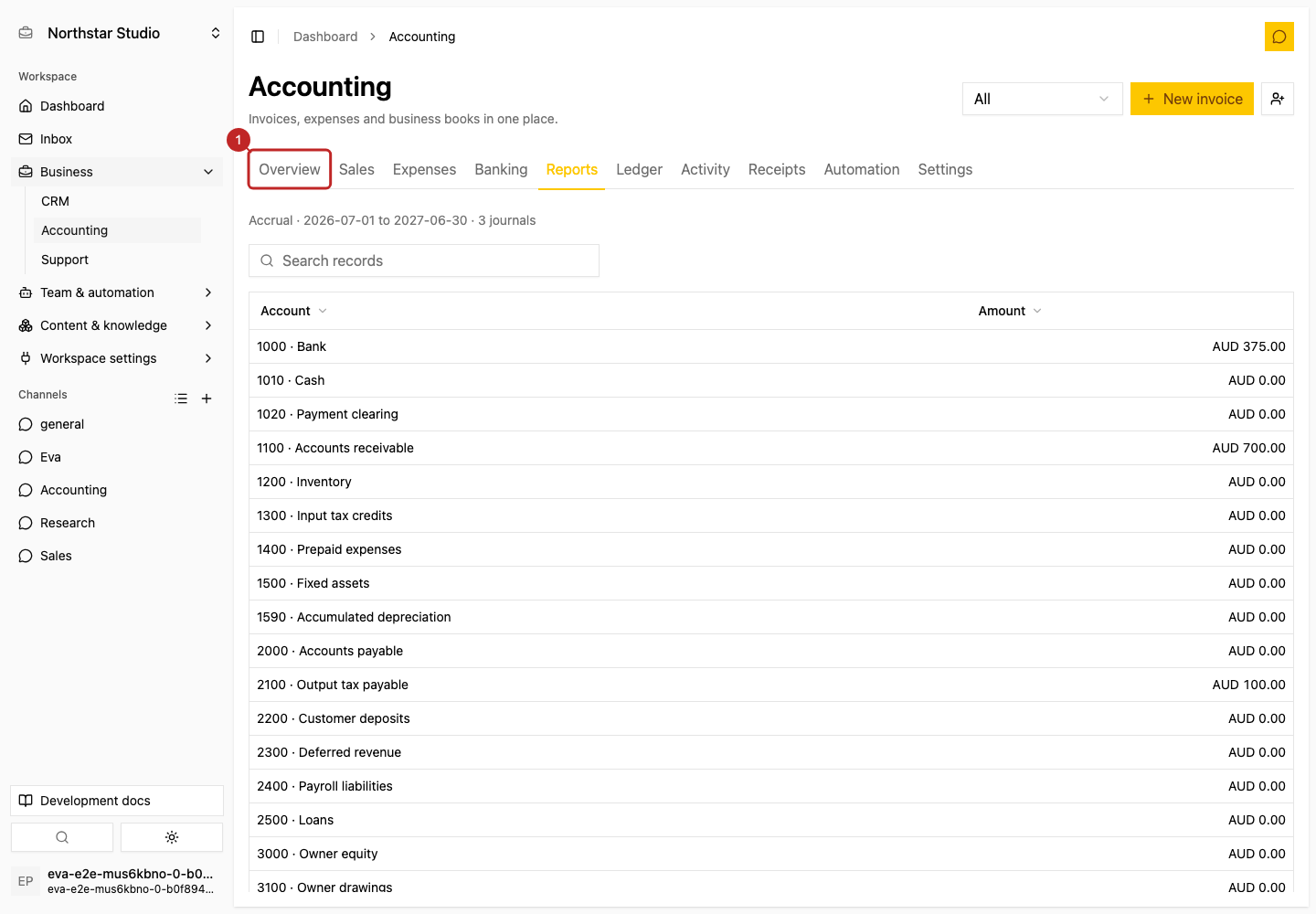The height and width of the screenshot is (914, 1316).
Task: Click the channel list view icon
Action: click(181, 399)
